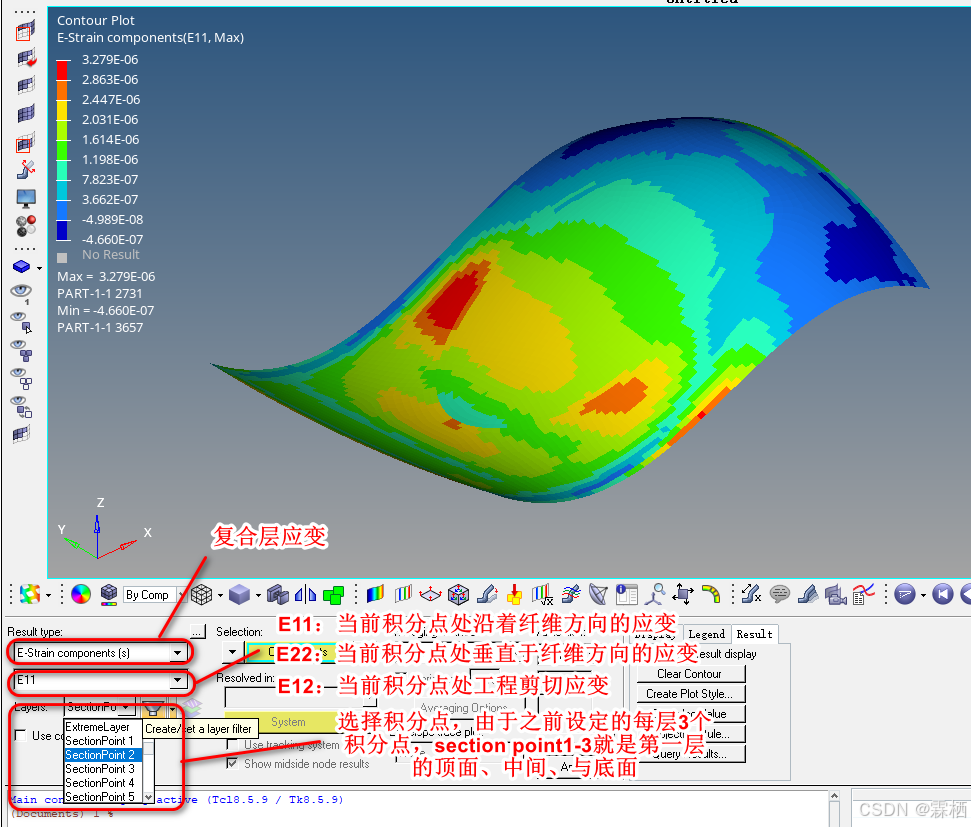Toggle the eye with hollow blocks icon
This screenshot has height=827, width=971.
[x=21, y=378]
